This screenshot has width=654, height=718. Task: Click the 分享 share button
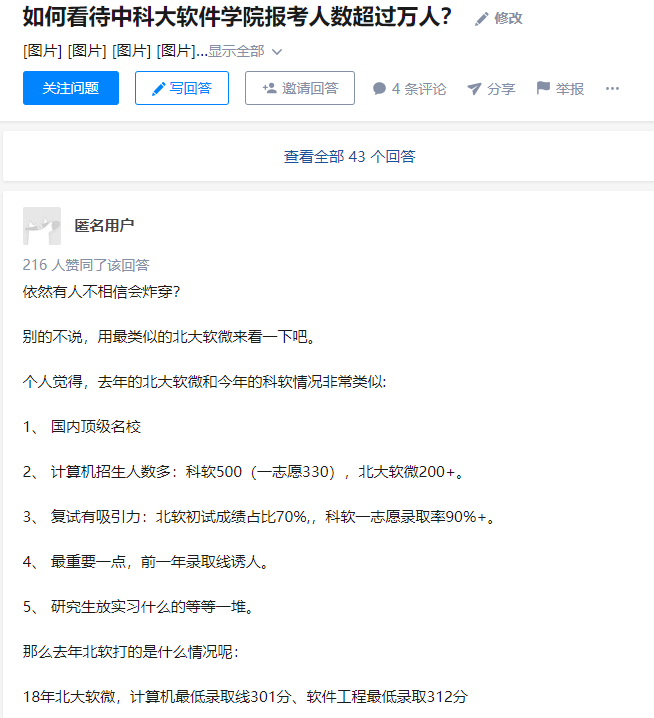click(x=491, y=88)
